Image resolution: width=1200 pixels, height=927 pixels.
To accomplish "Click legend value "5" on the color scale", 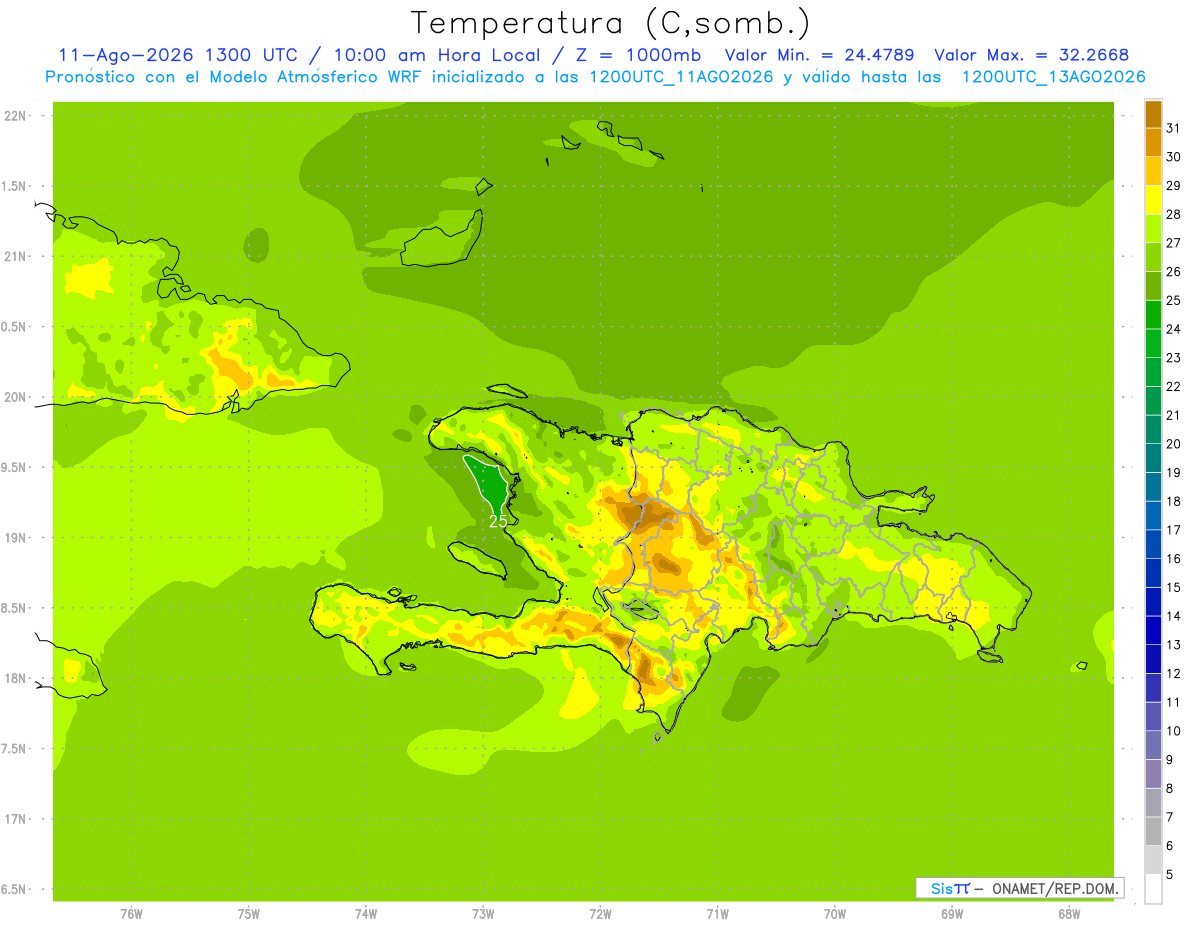I will 1170,874.
